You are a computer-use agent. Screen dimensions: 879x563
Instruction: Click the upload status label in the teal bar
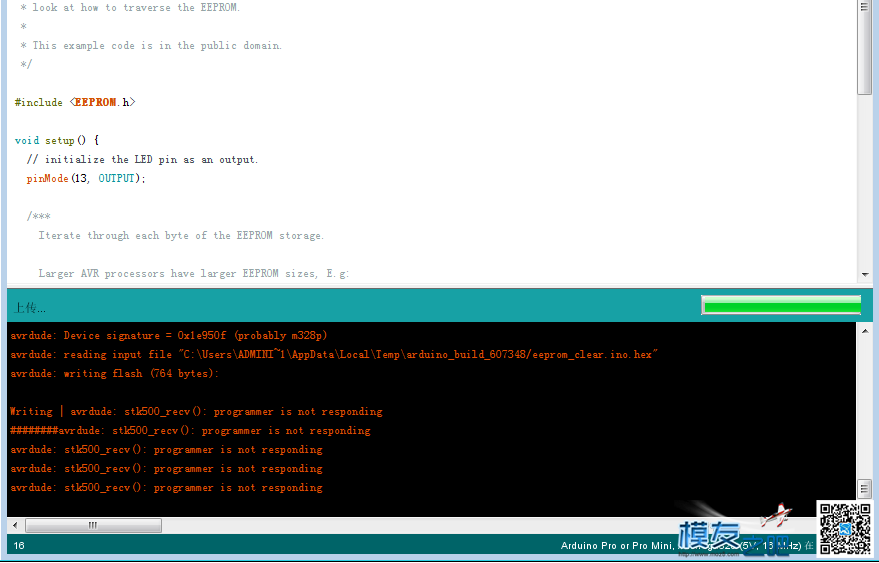[x=30, y=307]
